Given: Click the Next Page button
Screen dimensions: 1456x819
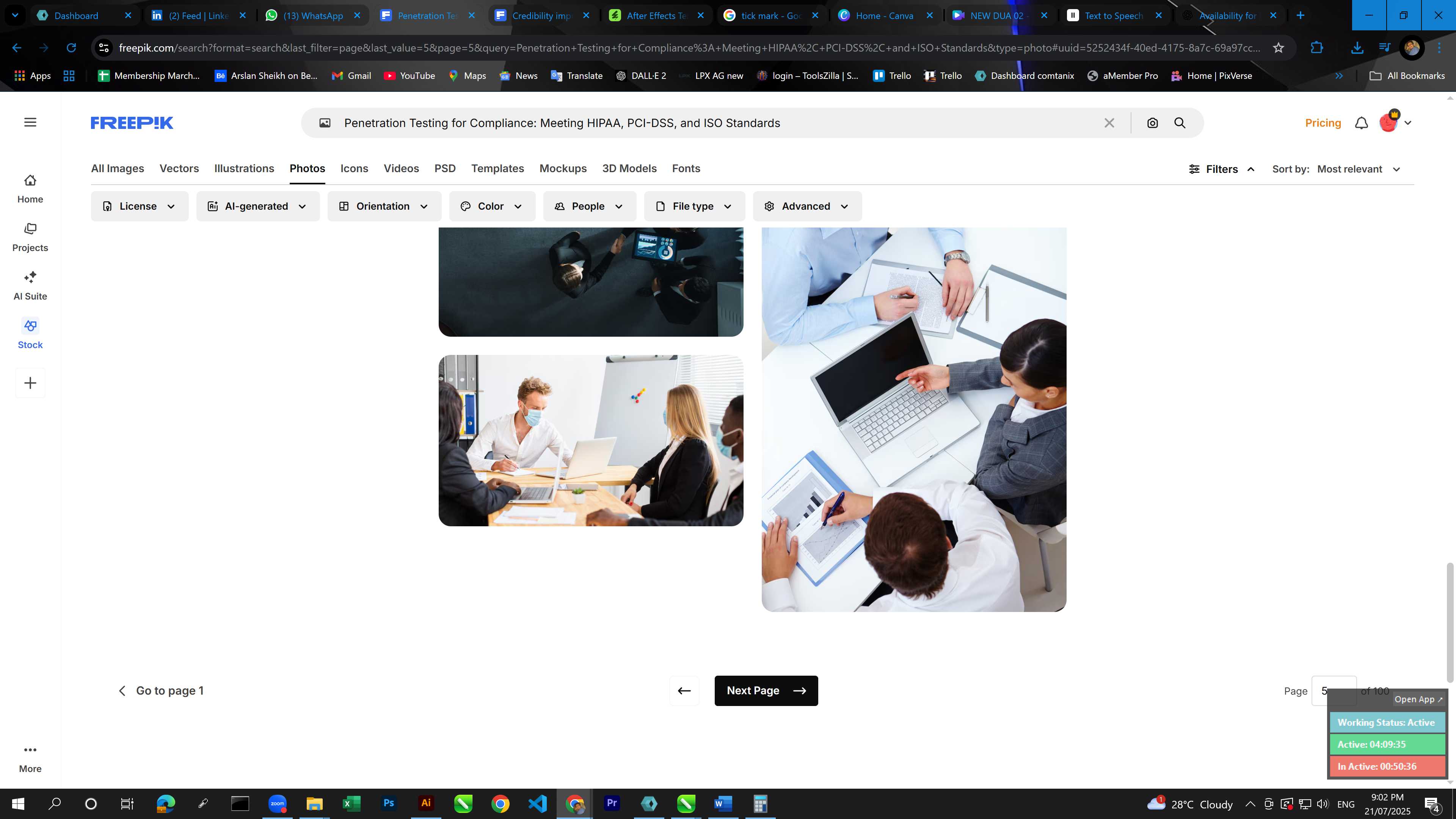Looking at the screenshot, I should pos(766,691).
